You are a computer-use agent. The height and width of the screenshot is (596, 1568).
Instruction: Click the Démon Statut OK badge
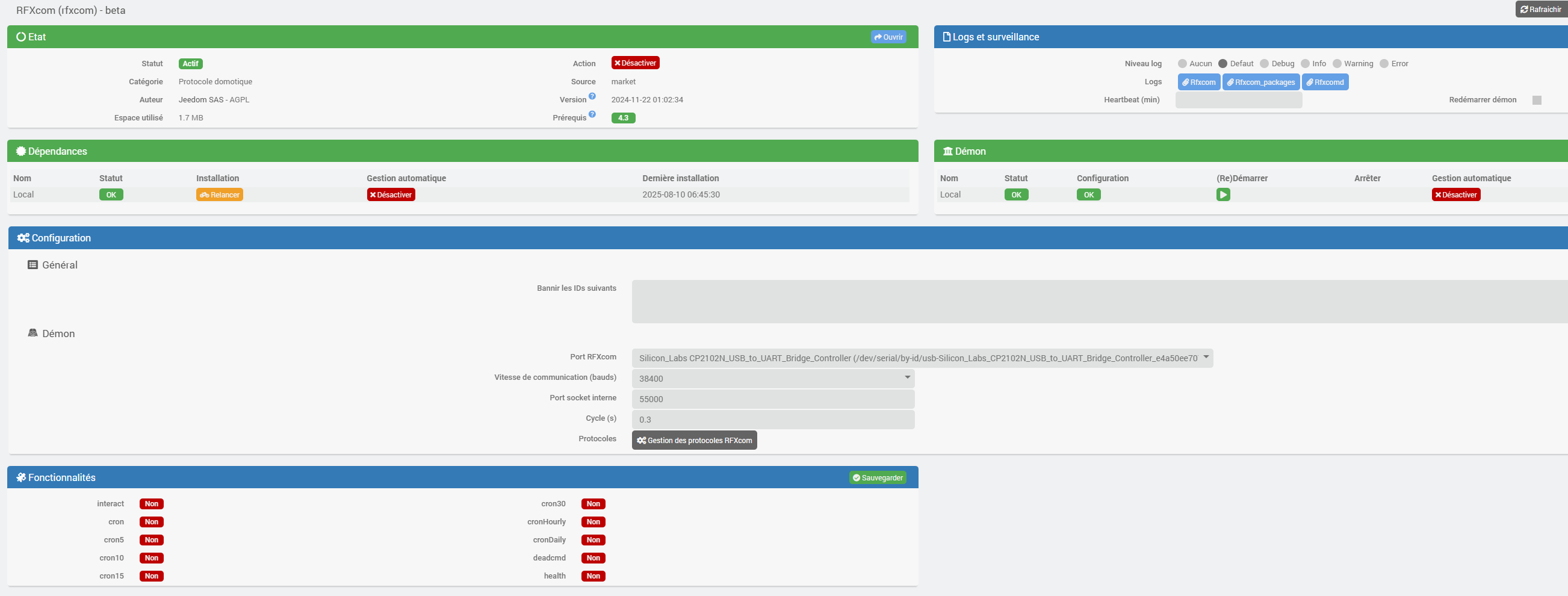click(1017, 195)
